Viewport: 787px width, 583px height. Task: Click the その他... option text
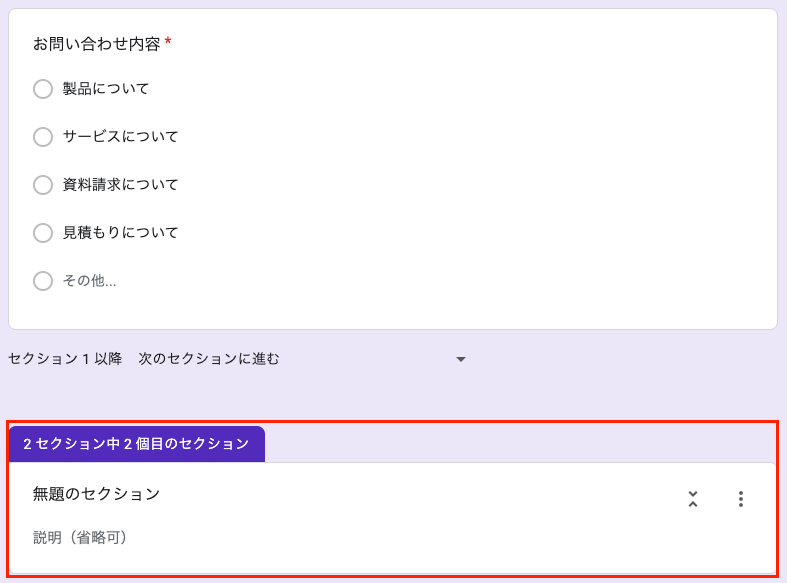tap(90, 281)
